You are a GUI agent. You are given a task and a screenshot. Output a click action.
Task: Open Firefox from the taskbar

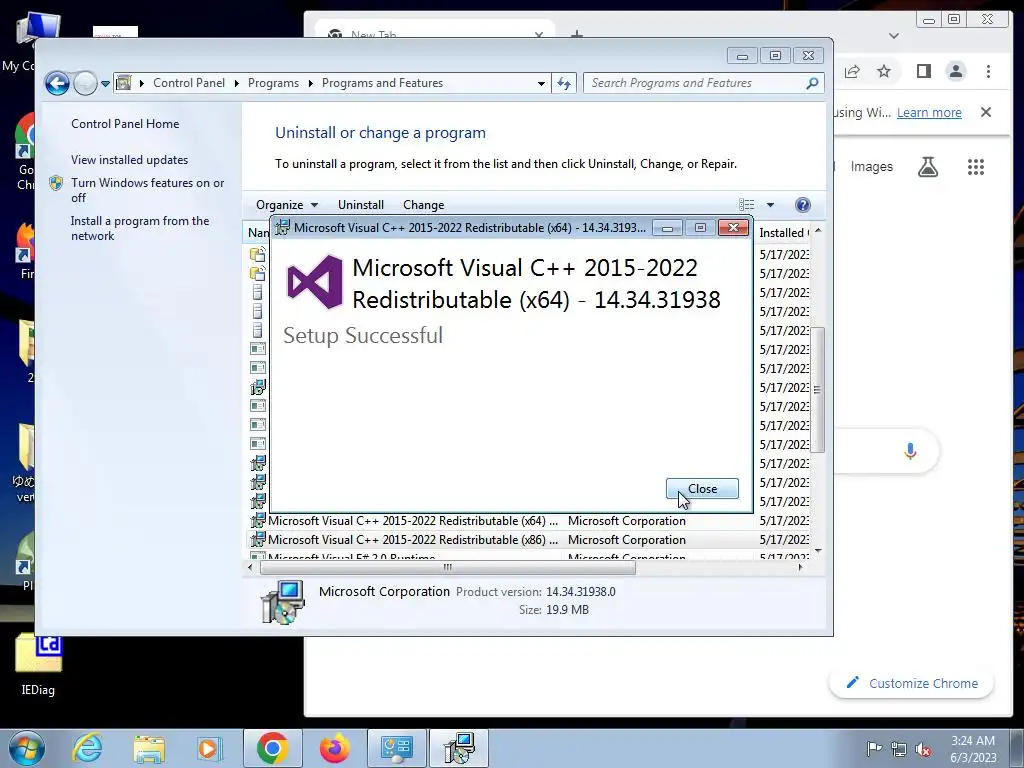point(334,748)
